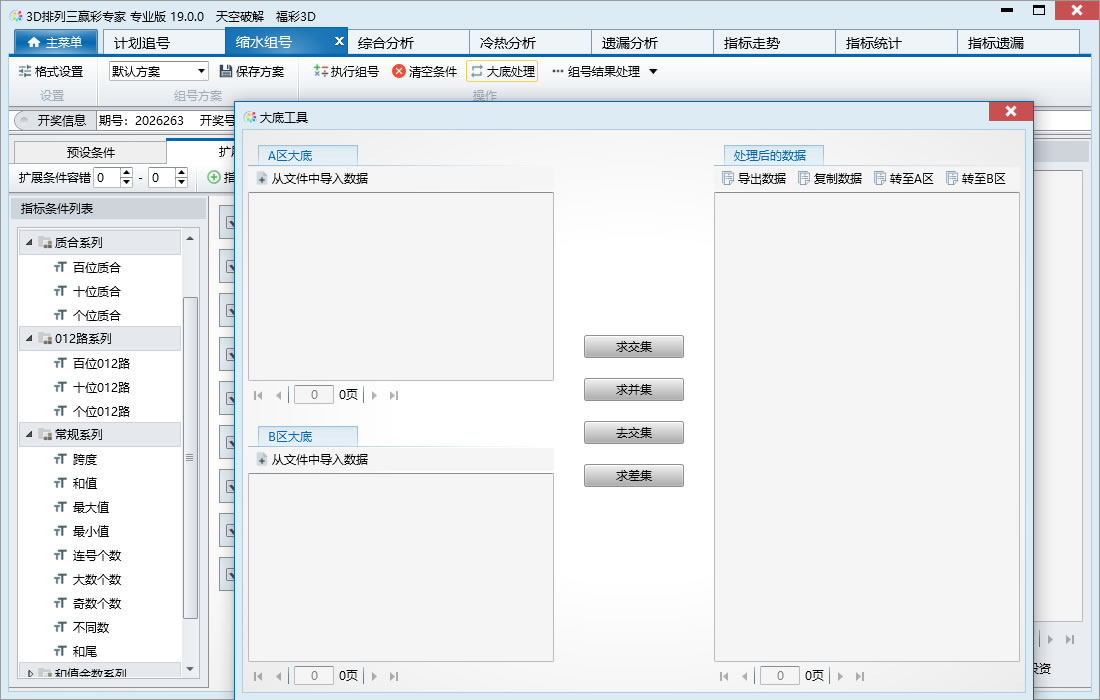Close the 大底工具 dialog
1100x700 pixels.
[1010, 111]
